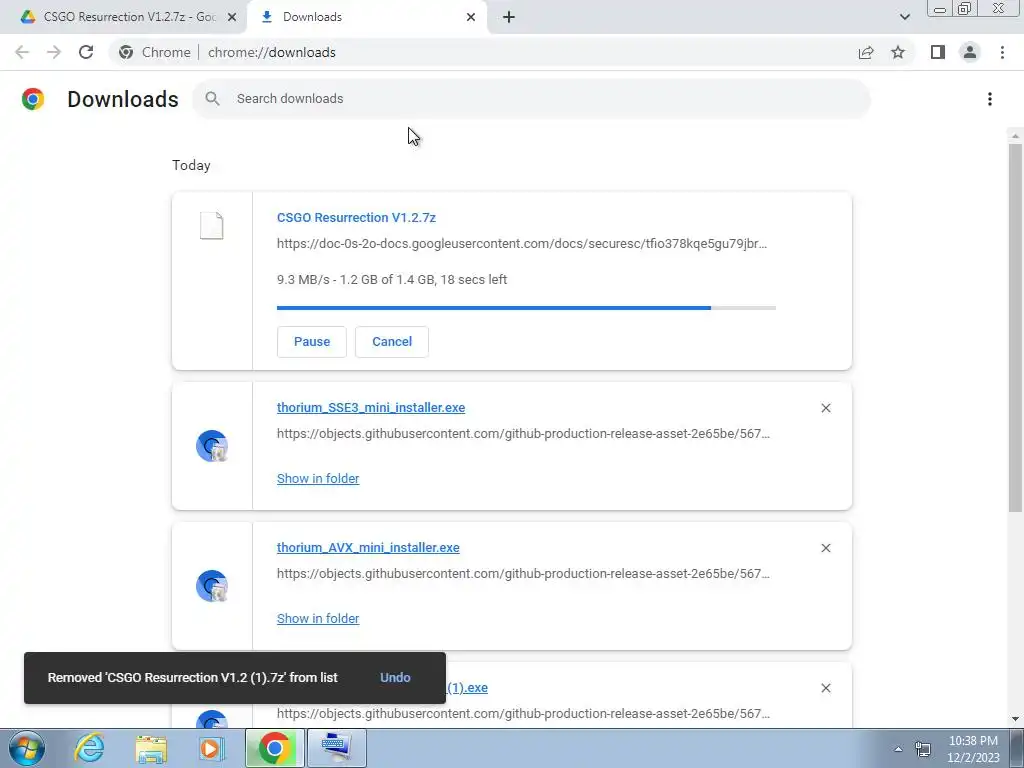The height and width of the screenshot is (768, 1024).
Task: Click the magnifier icon in search downloads
Action: point(212,99)
